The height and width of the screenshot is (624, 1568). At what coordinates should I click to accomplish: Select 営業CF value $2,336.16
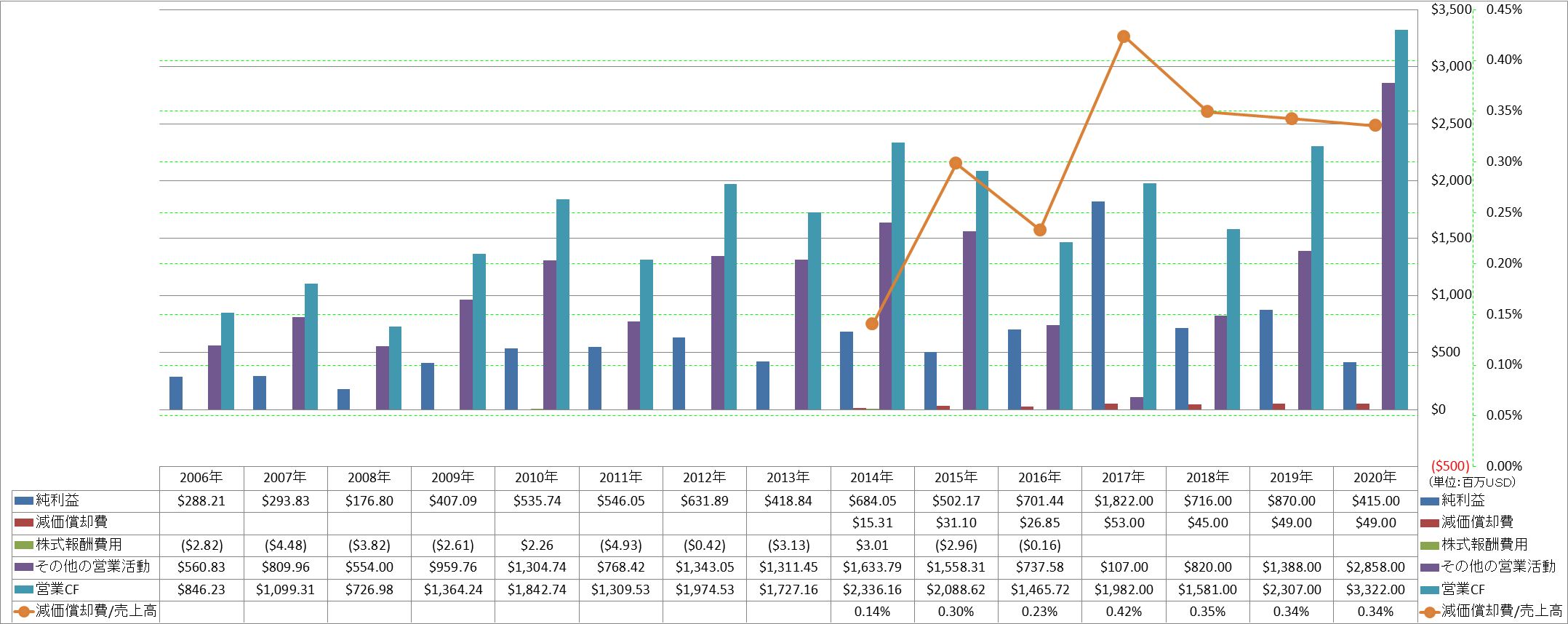click(x=872, y=590)
